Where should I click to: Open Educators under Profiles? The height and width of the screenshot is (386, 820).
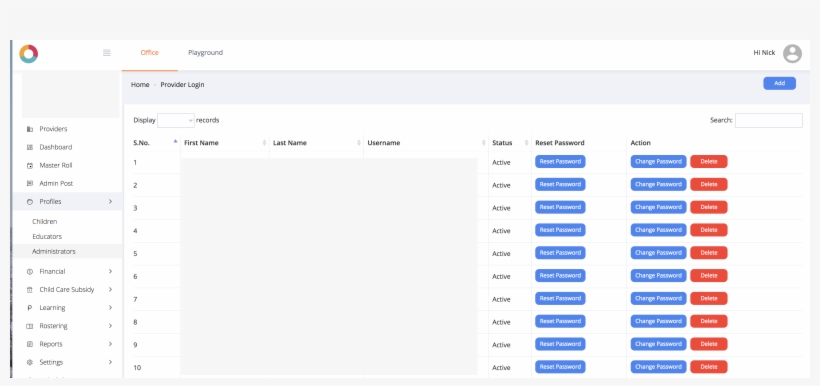[x=47, y=236]
